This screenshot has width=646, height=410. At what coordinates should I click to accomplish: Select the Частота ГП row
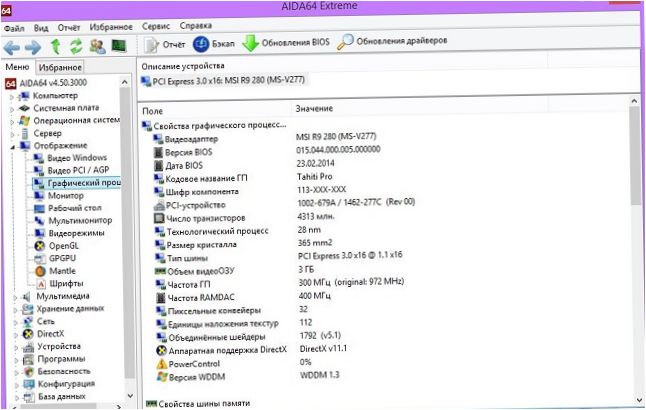[279, 283]
